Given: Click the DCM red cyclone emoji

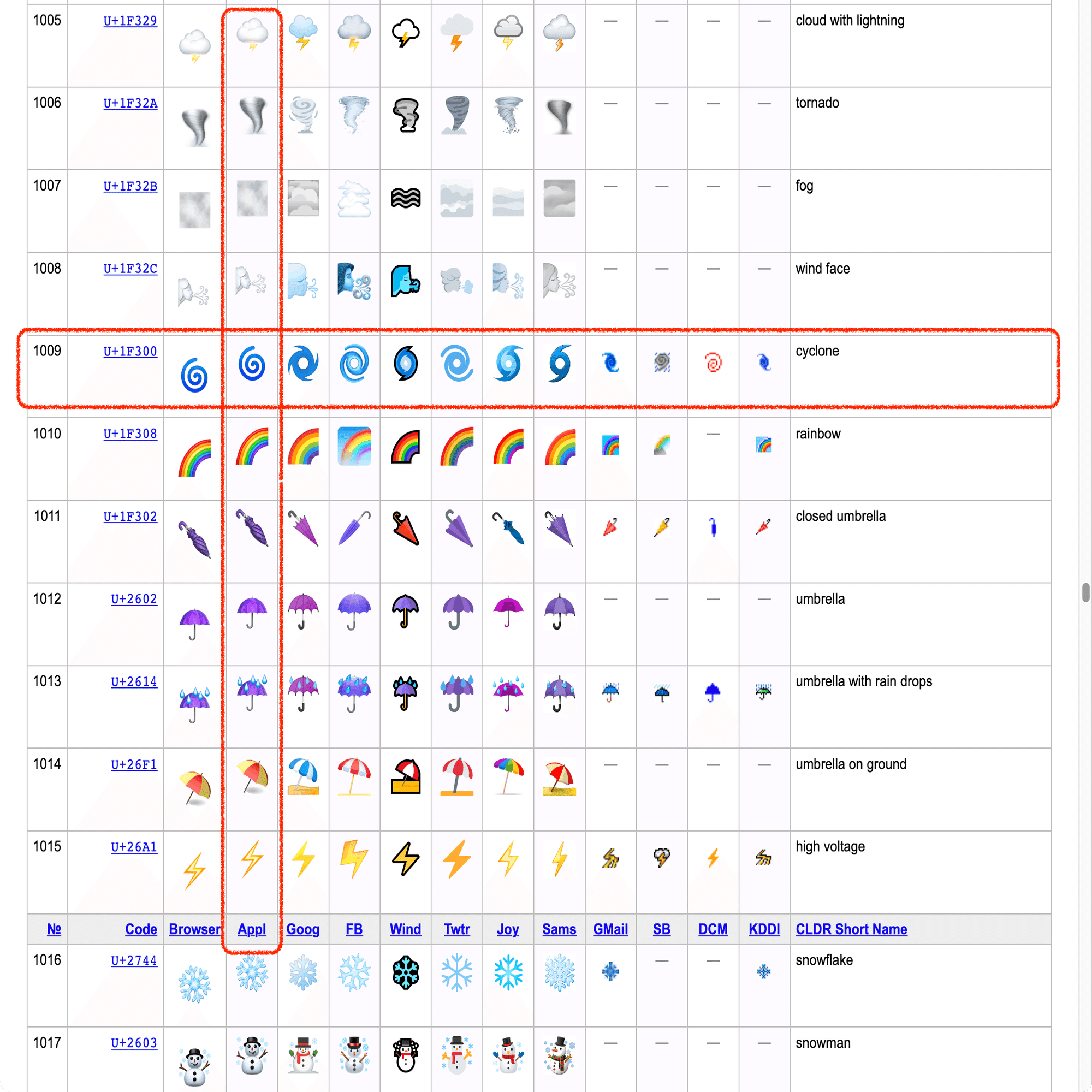Looking at the screenshot, I should tap(713, 363).
